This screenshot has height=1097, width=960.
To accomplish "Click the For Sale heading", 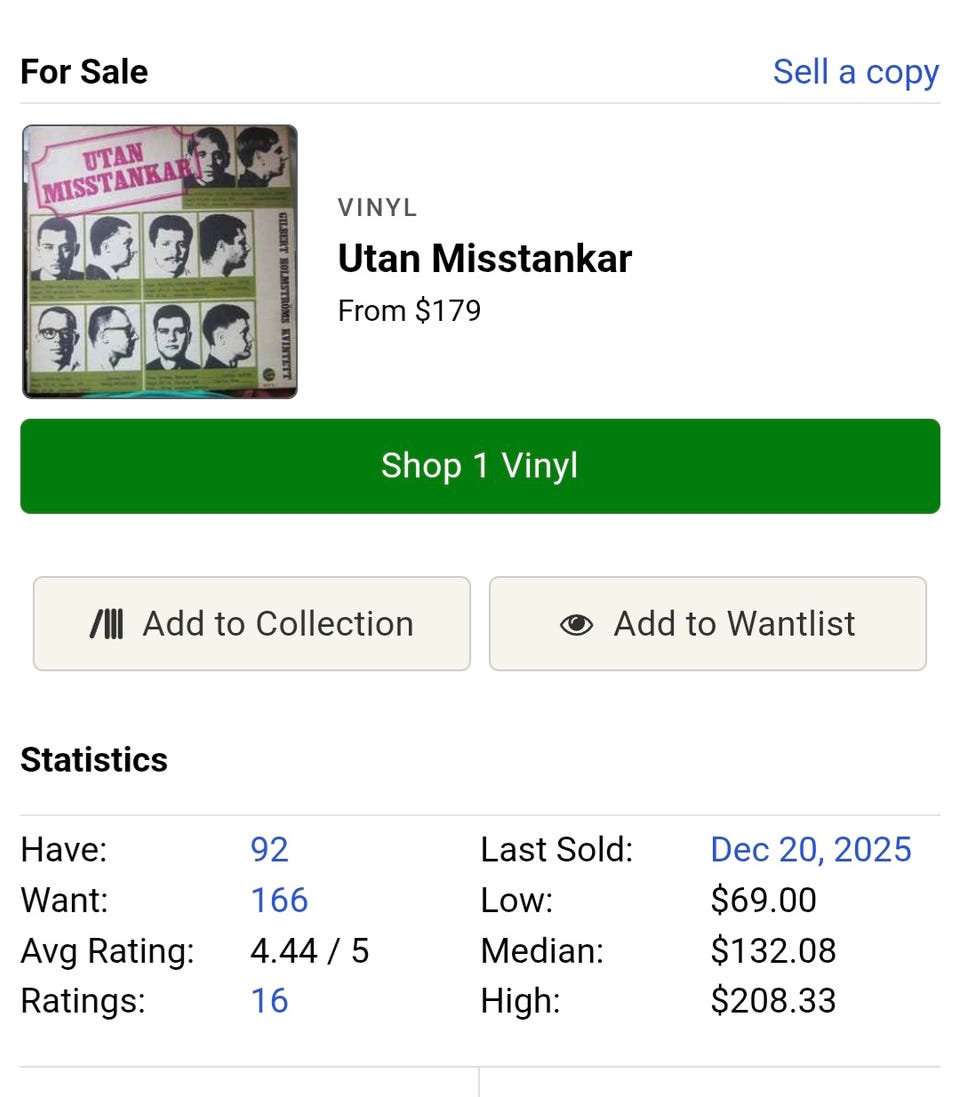I will 84,72.
